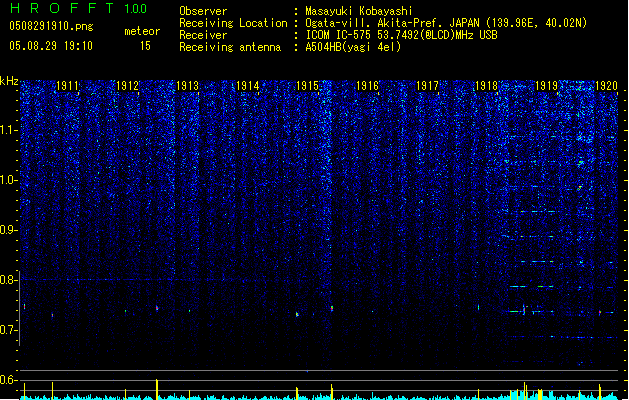
Task: Click the Observer label
Action: click(x=203, y=11)
